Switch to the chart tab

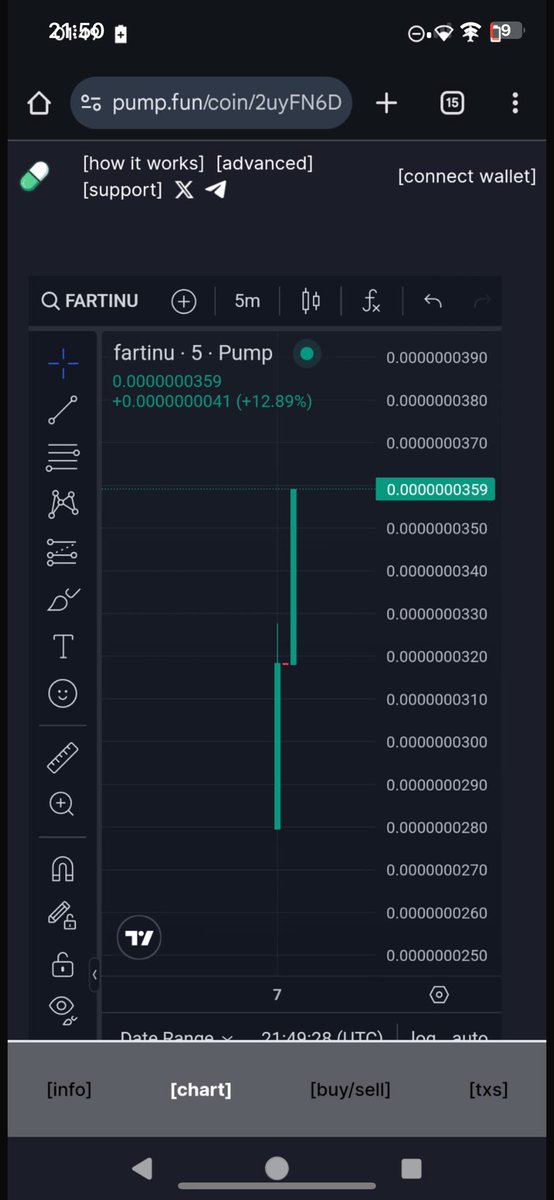tap(201, 1090)
